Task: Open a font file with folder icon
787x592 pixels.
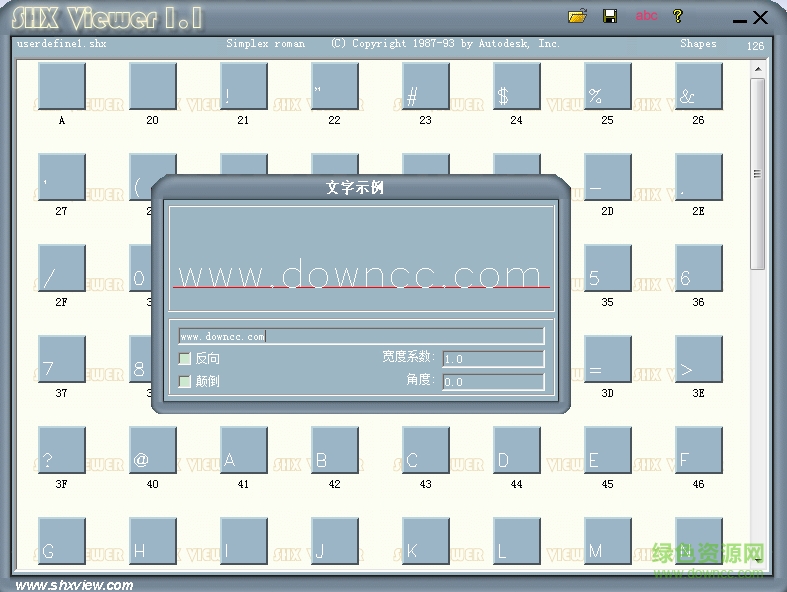Action: point(577,16)
